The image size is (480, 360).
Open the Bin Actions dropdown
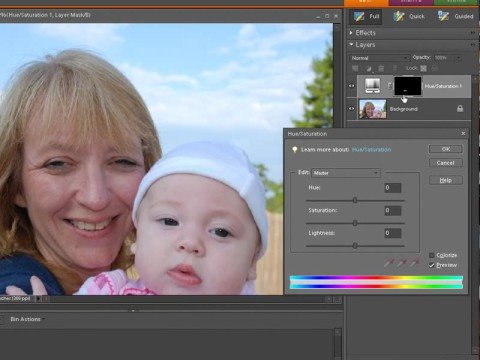[x=27, y=319]
